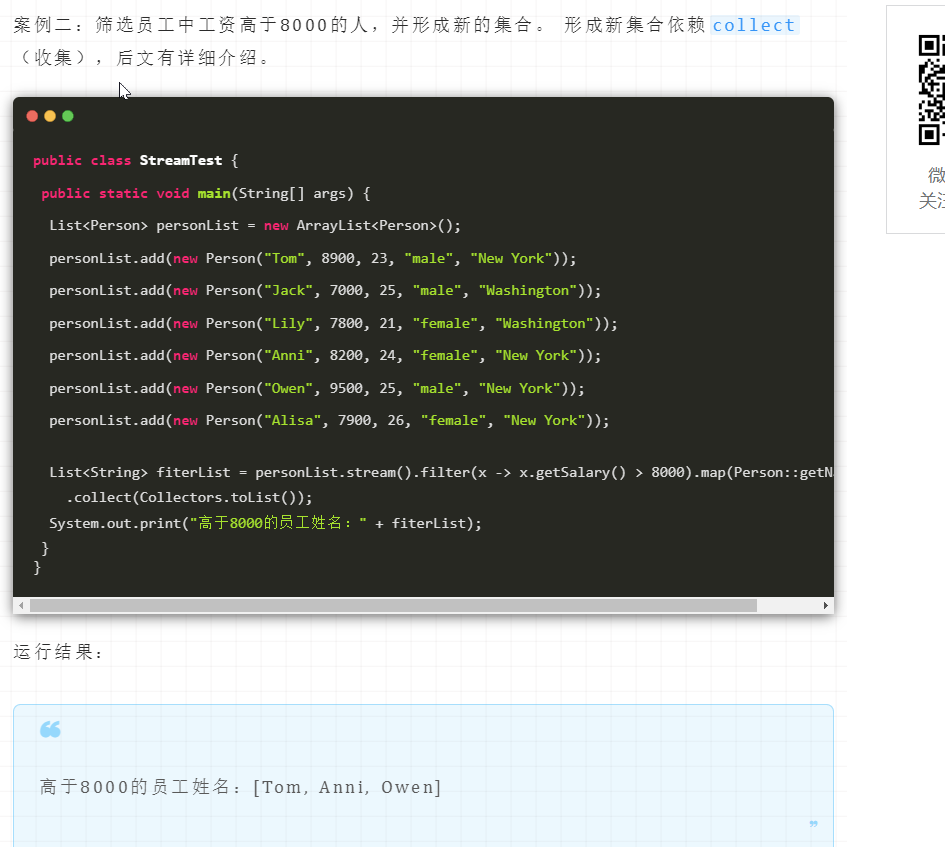This screenshot has width=945, height=847.
Task: Click the value 9500 in code
Action: pyautogui.click(x=347, y=389)
